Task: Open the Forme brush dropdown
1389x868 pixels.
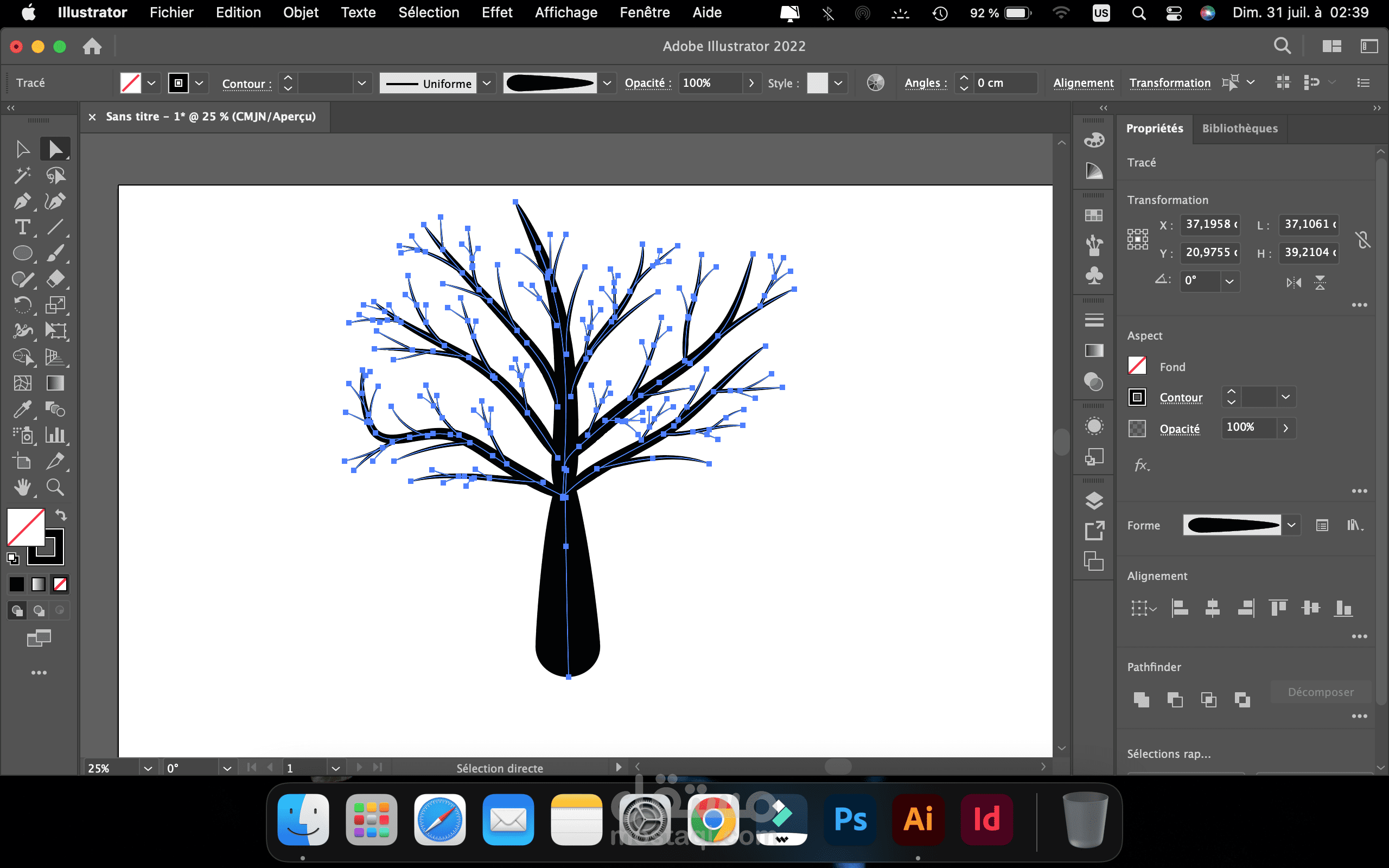Action: click(x=1291, y=525)
